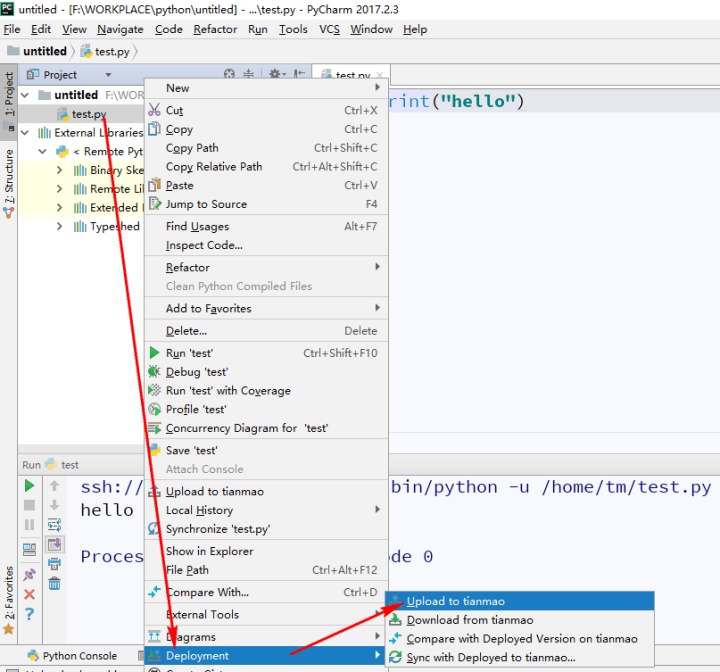The image size is (720, 672).
Task: Click the print icon in Run panel
Action: [x=54, y=564]
